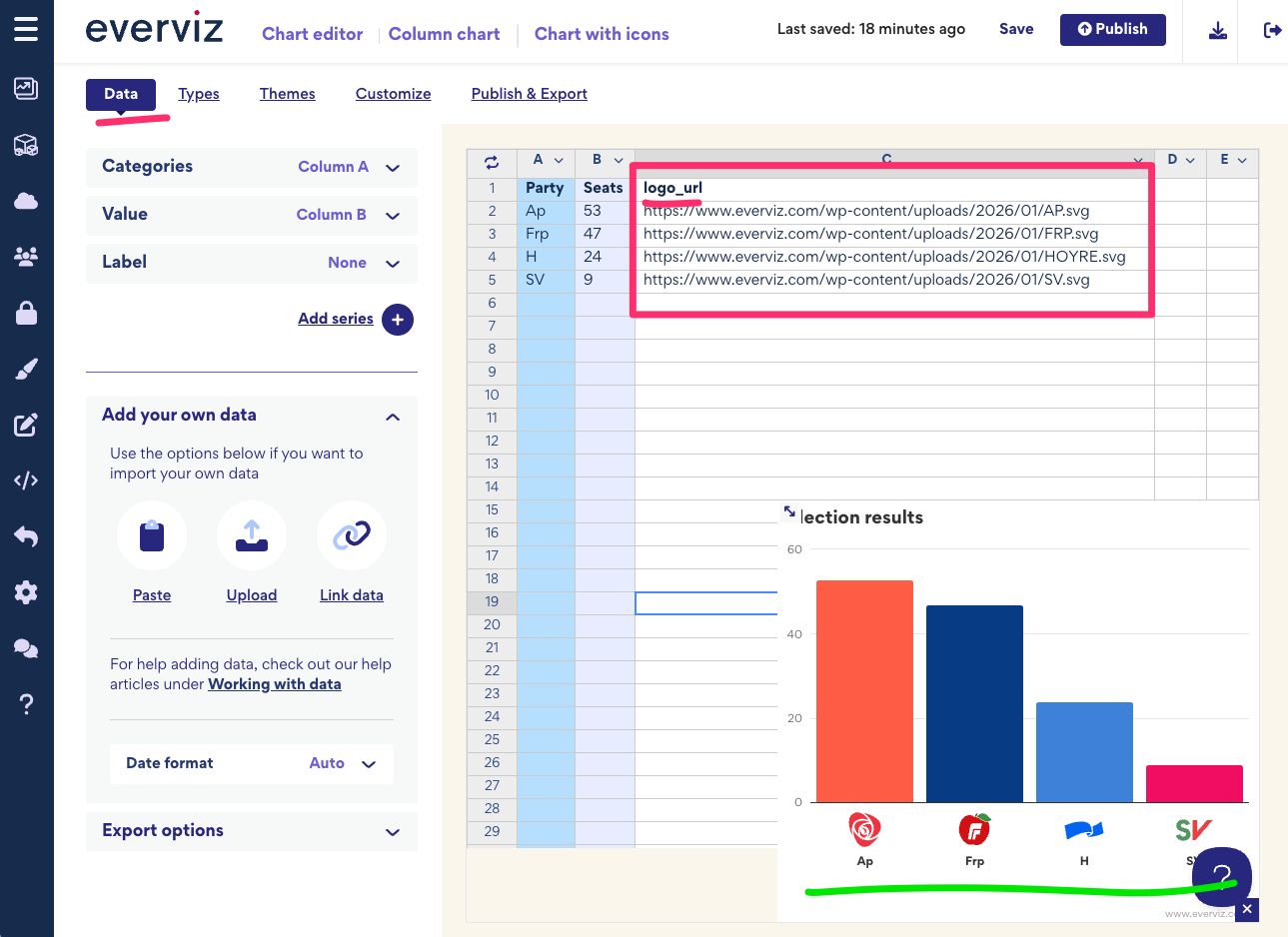This screenshot has height=937, width=1288.
Task: Click the chart preview resize arrow icon
Action: click(x=789, y=511)
